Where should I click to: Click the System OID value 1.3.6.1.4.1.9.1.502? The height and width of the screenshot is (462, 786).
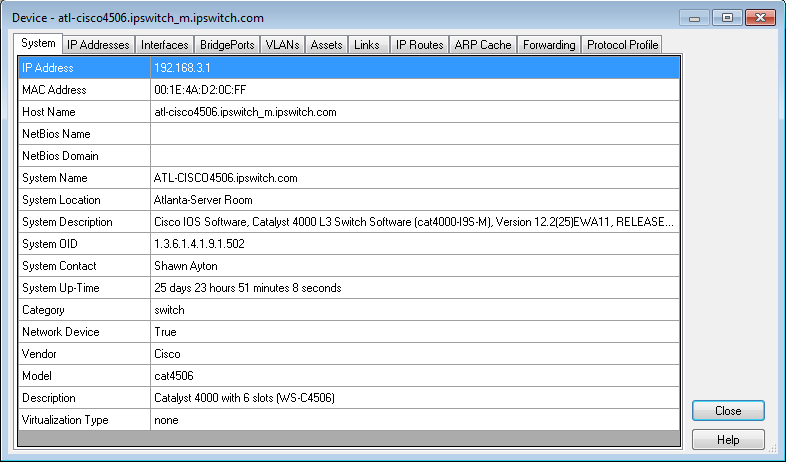(415, 244)
